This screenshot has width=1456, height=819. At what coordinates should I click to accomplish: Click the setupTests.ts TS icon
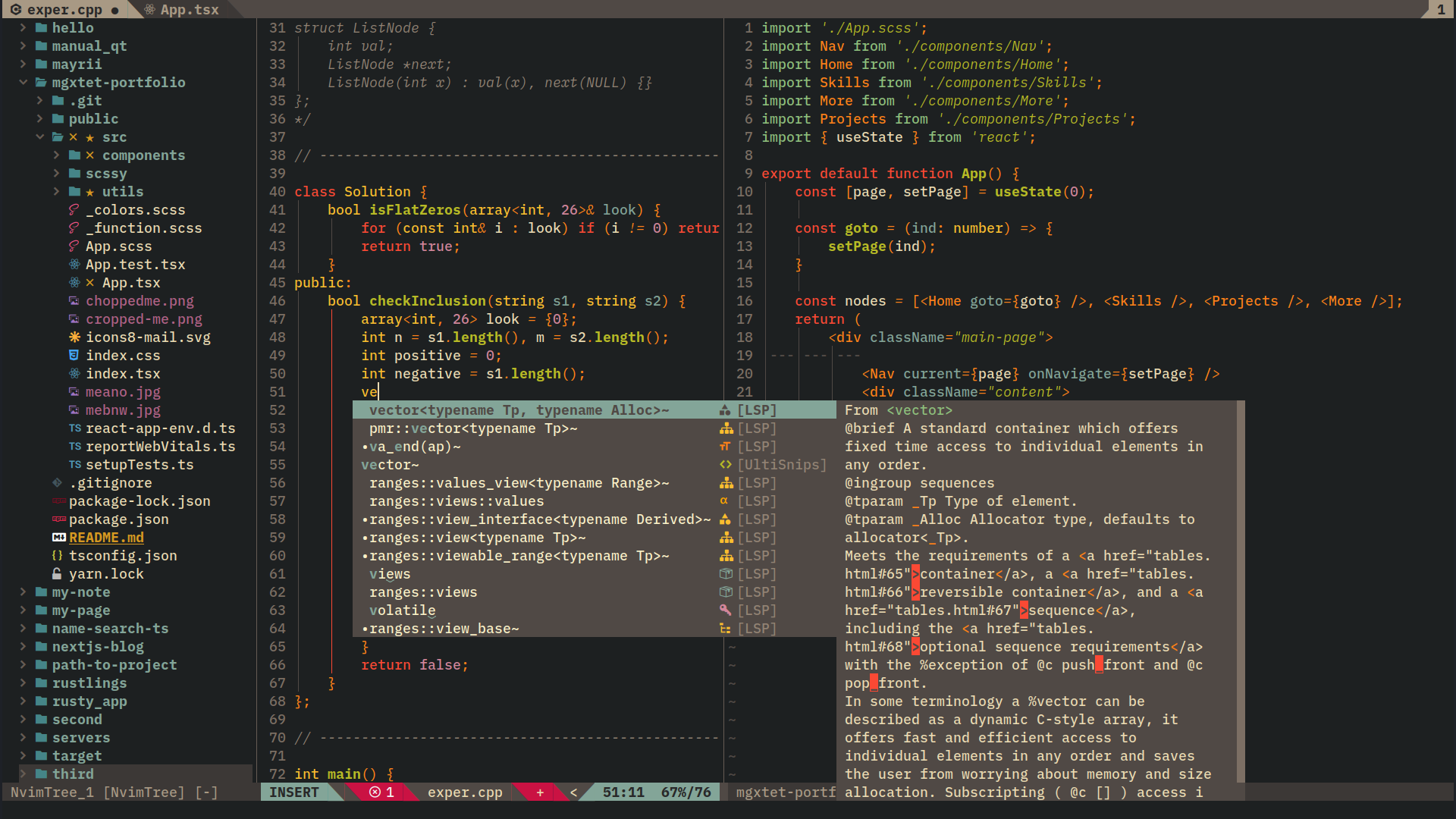coord(74,464)
